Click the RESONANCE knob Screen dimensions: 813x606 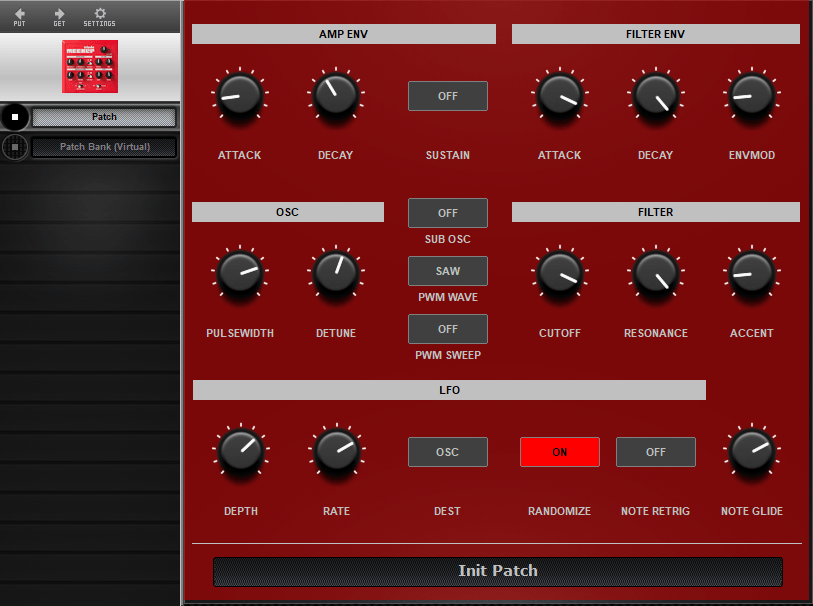pos(655,272)
